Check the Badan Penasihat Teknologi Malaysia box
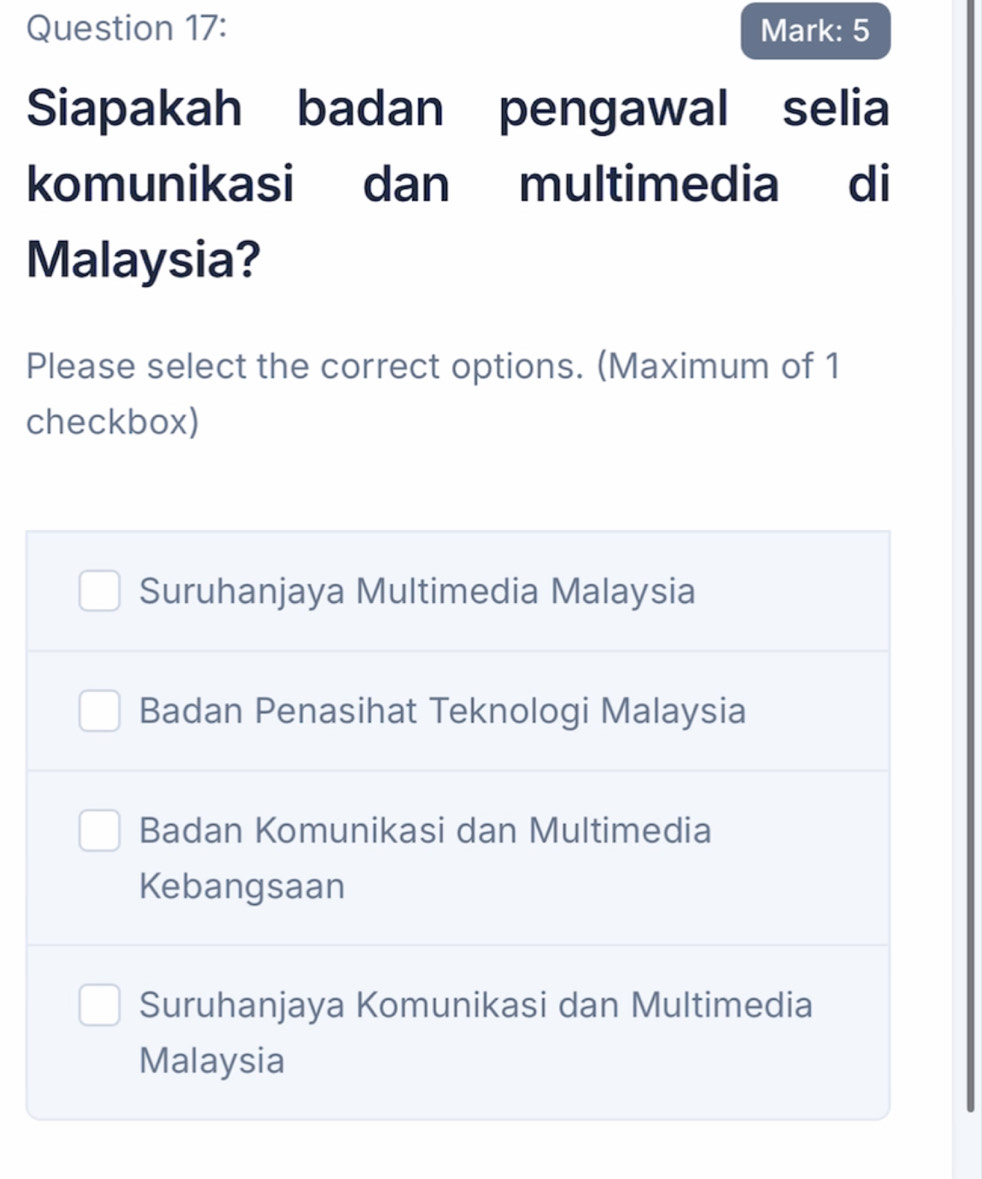This screenshot has height=1179, width=982. 100,712
